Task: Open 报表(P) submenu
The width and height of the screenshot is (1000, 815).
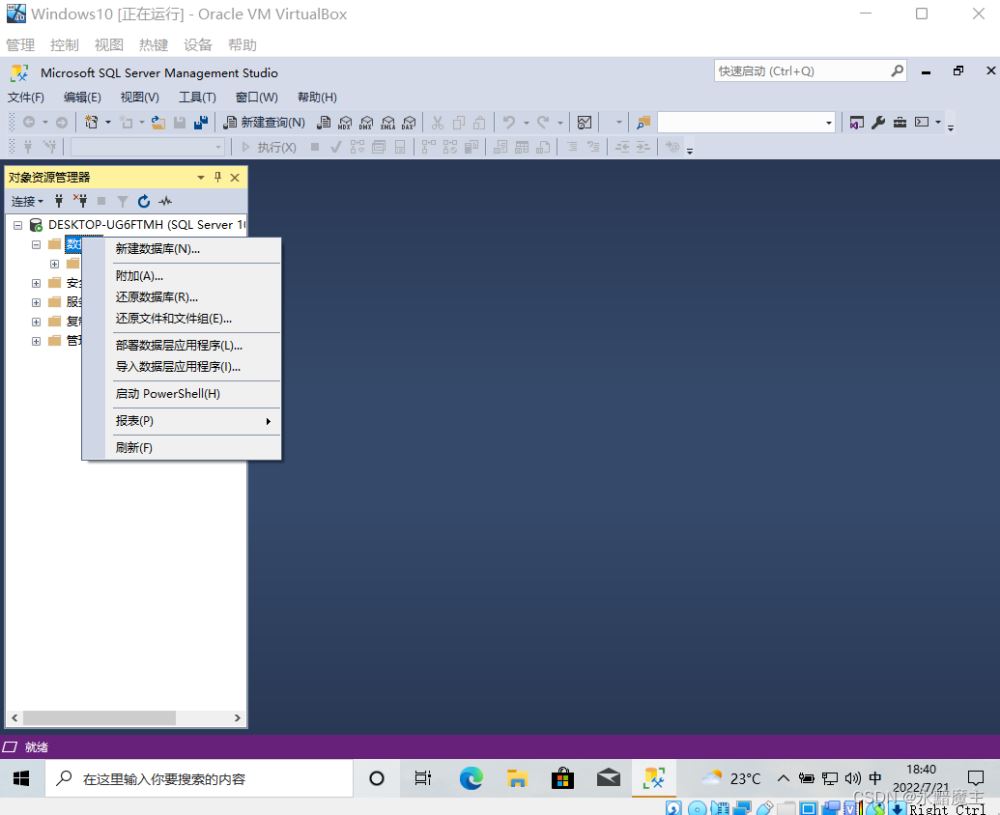Action: (182, 421)
